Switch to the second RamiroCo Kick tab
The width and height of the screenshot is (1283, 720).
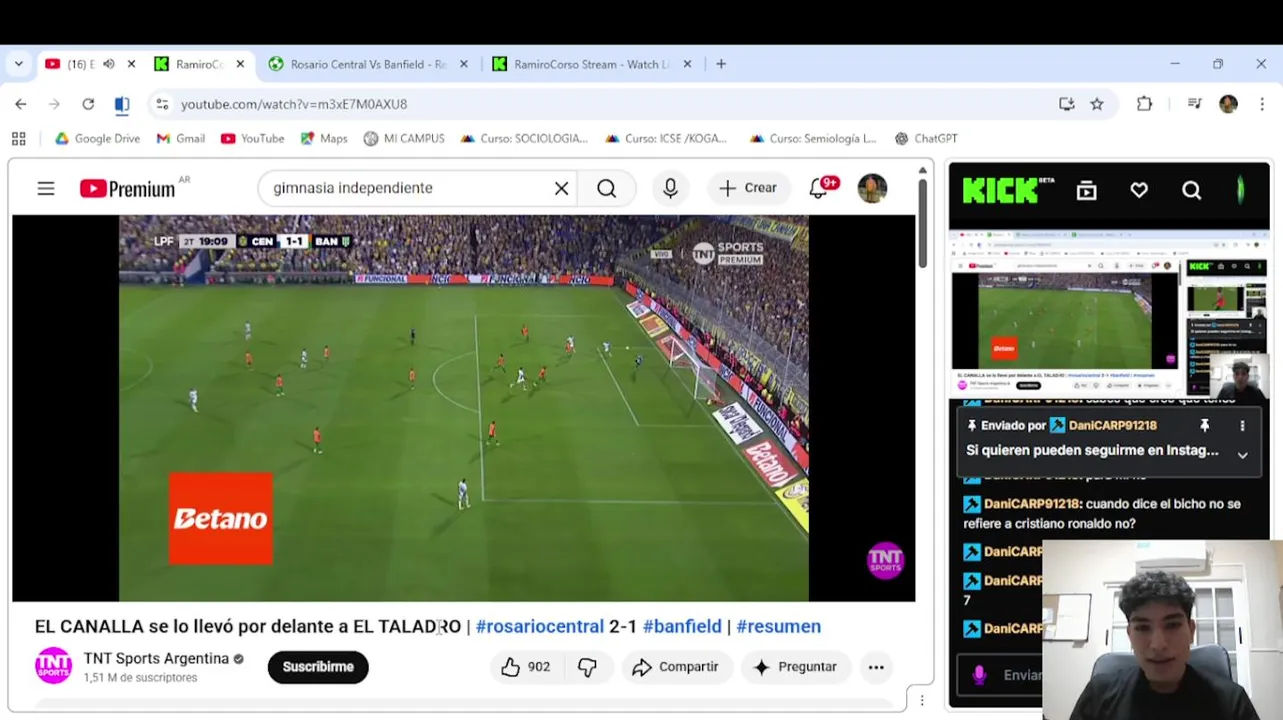(x=199, y=64)
